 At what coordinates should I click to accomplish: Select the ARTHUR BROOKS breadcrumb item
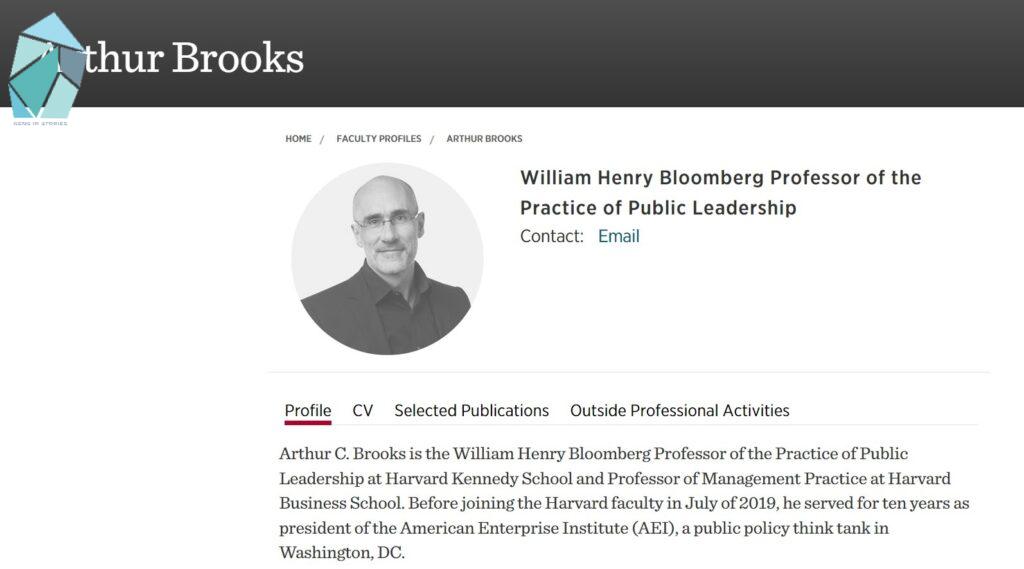tap(484, 139)
